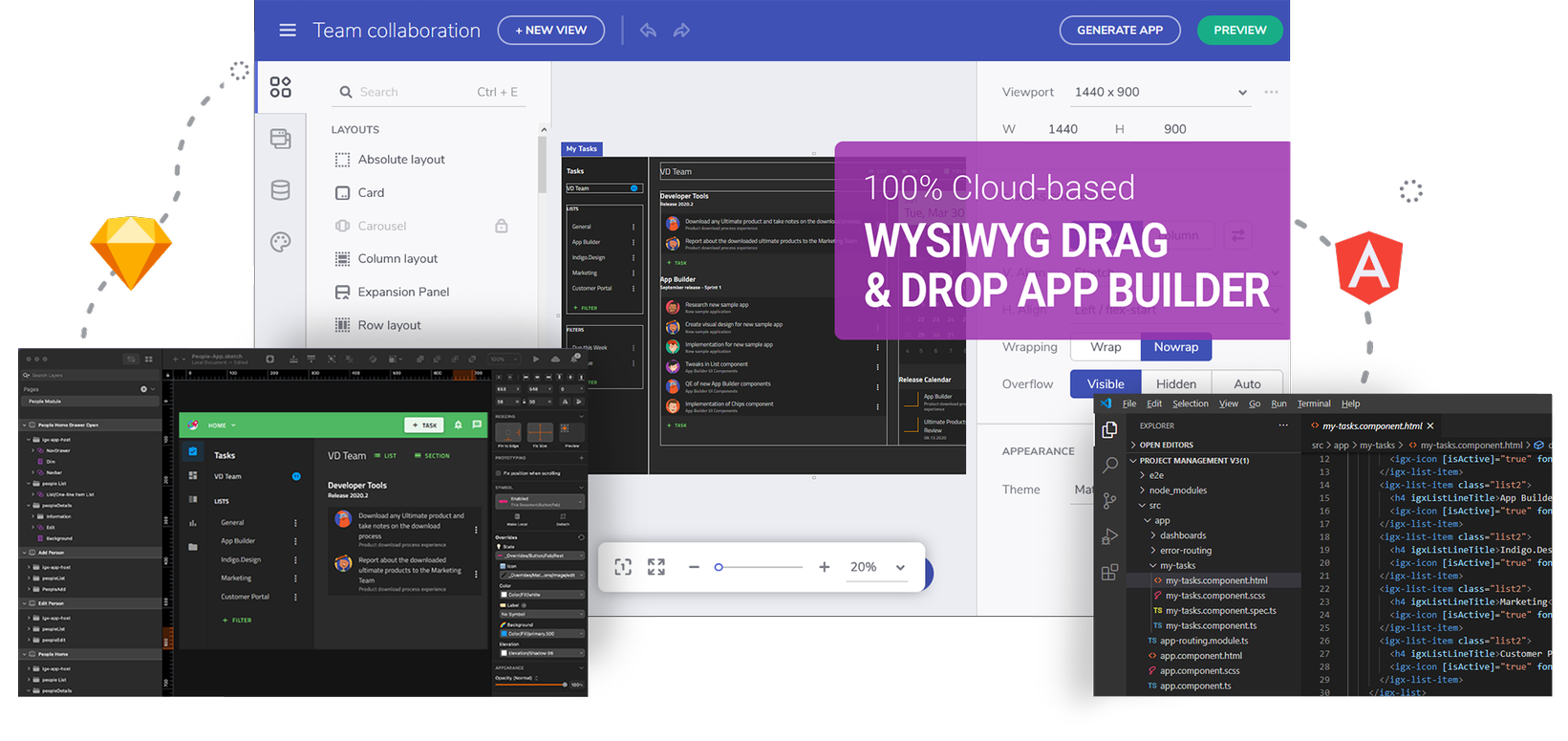Toggle the checked tasks icon in Sketch artboard sidebar
This screenshot has height=741, width=1568.
point(193,451)
